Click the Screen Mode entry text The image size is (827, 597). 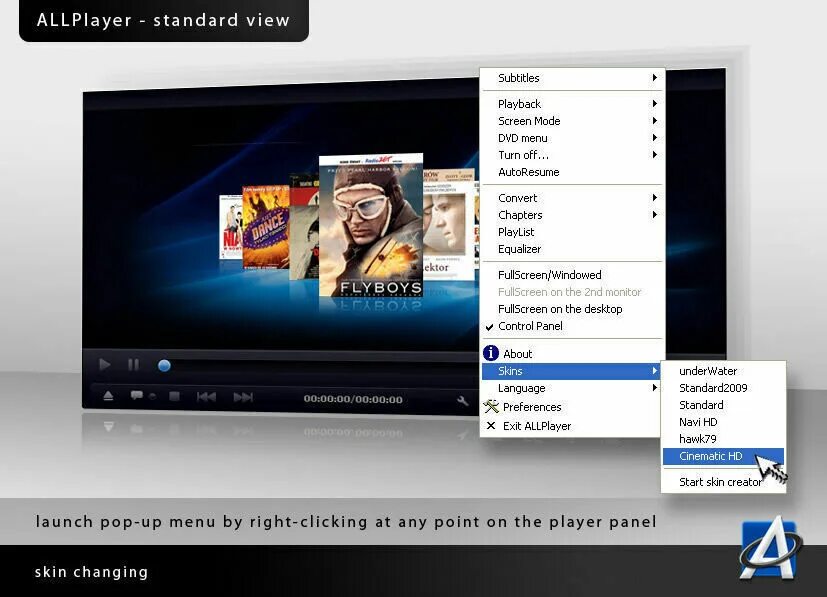pyautogui.click(x=529, y=121)
